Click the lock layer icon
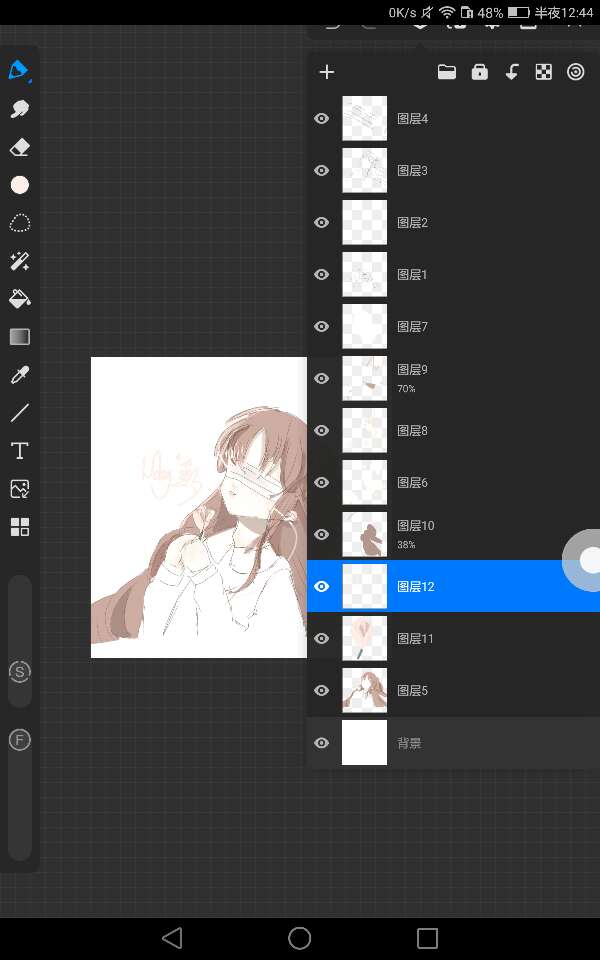Viewport: 600px width, 960px height. tap(479, 72)
